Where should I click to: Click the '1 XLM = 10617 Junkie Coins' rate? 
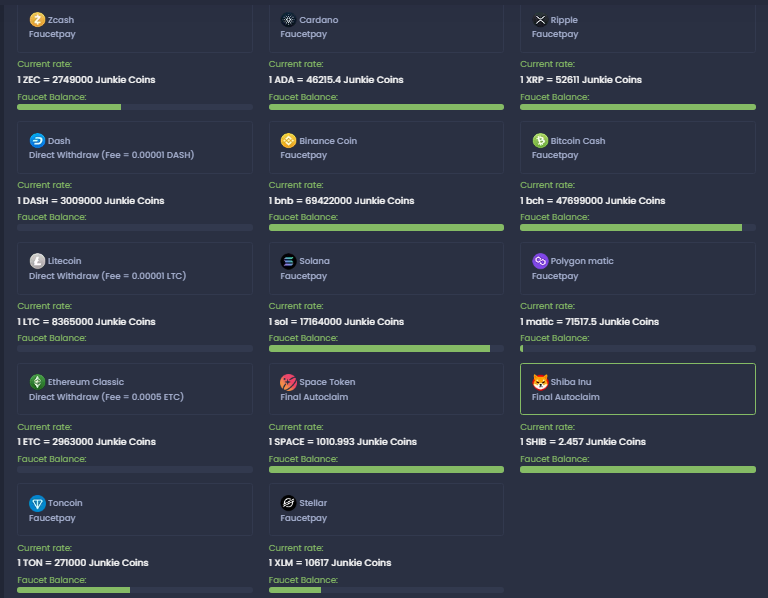click(x=330, y=562)
